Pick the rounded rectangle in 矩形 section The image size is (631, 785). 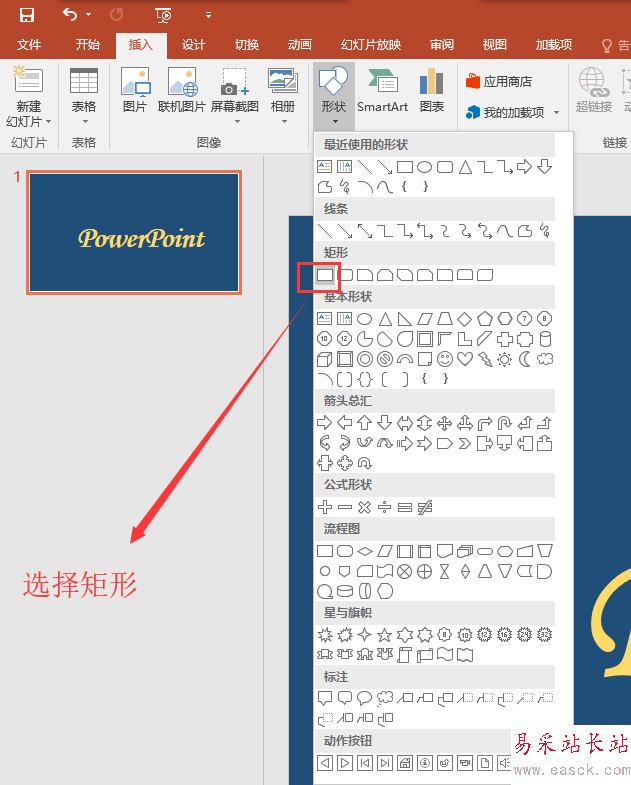click(345, 275)
